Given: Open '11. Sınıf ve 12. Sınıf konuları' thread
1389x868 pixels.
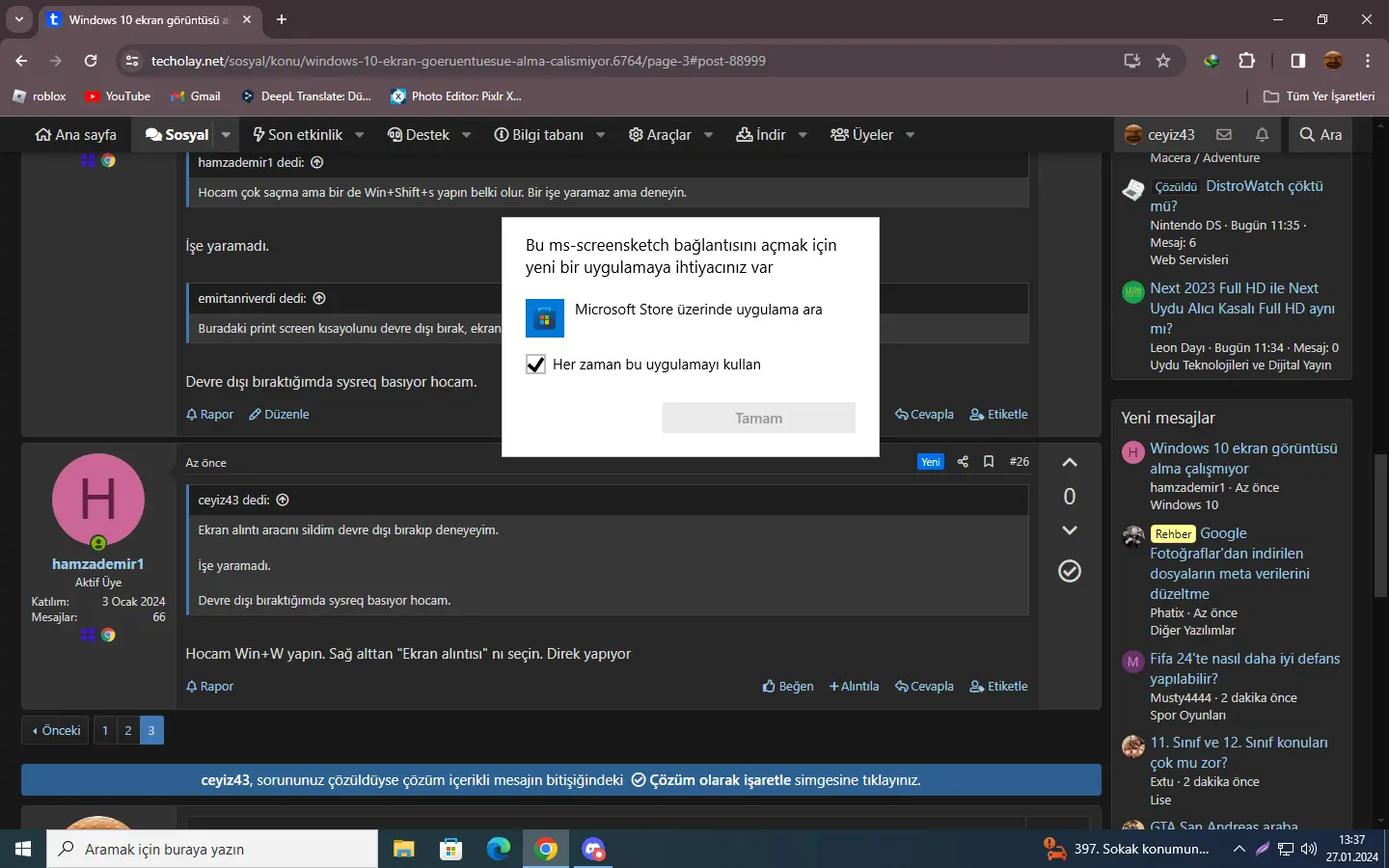Looking at the screenshot, I should pos(1239,752).
